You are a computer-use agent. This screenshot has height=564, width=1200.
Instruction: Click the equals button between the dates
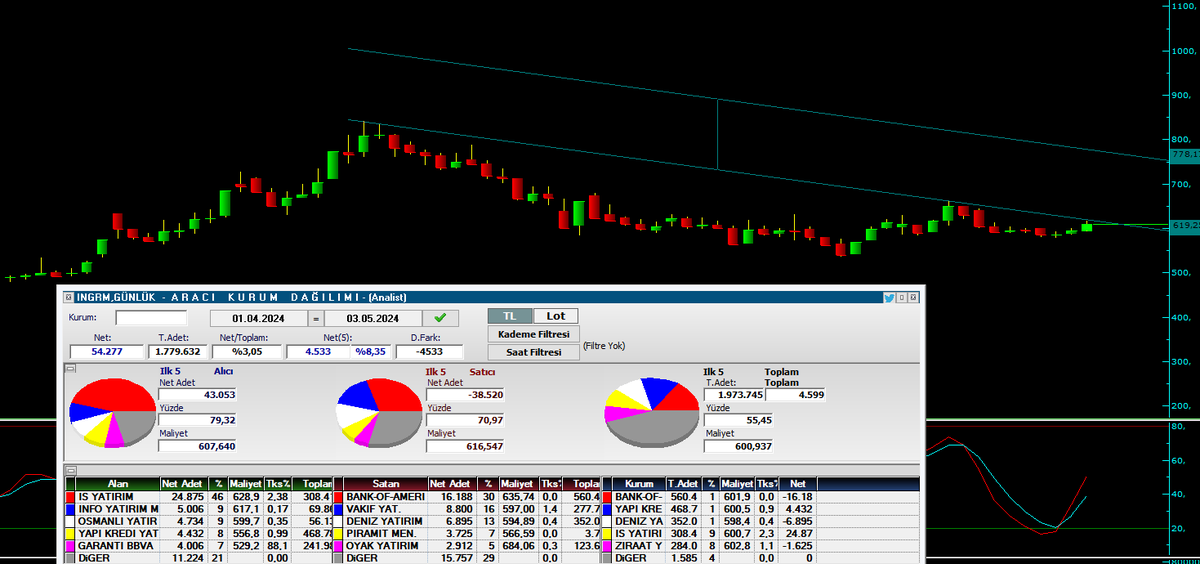click(314, 318)
